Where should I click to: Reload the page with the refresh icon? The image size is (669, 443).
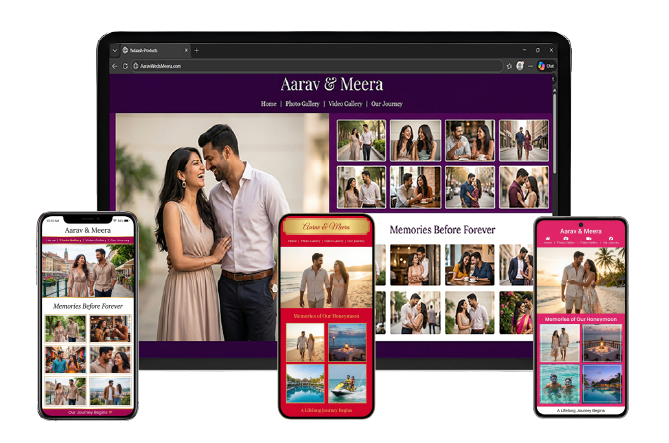coord(125,66)
